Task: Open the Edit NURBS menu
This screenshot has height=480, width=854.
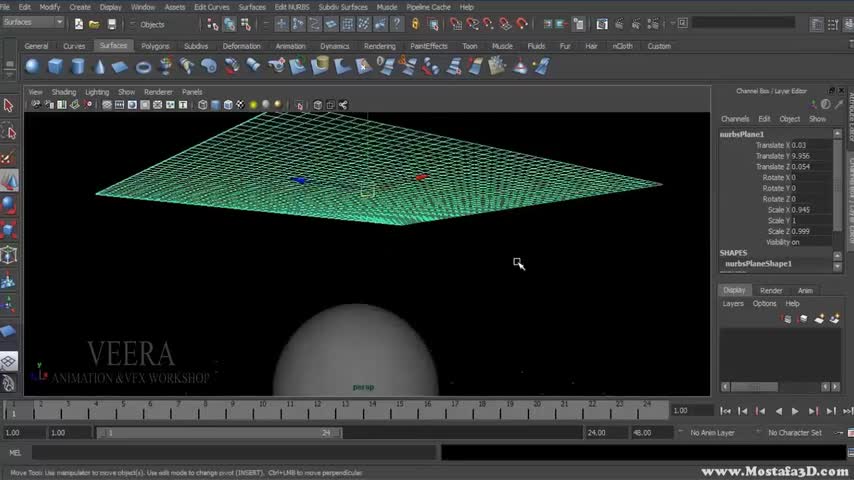Action: 292,7
